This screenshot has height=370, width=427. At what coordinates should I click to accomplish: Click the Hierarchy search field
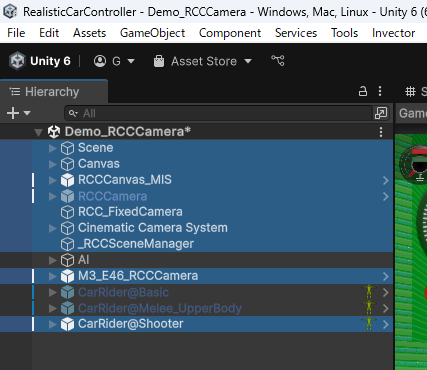pyautogui.click(x=218, y=113)
